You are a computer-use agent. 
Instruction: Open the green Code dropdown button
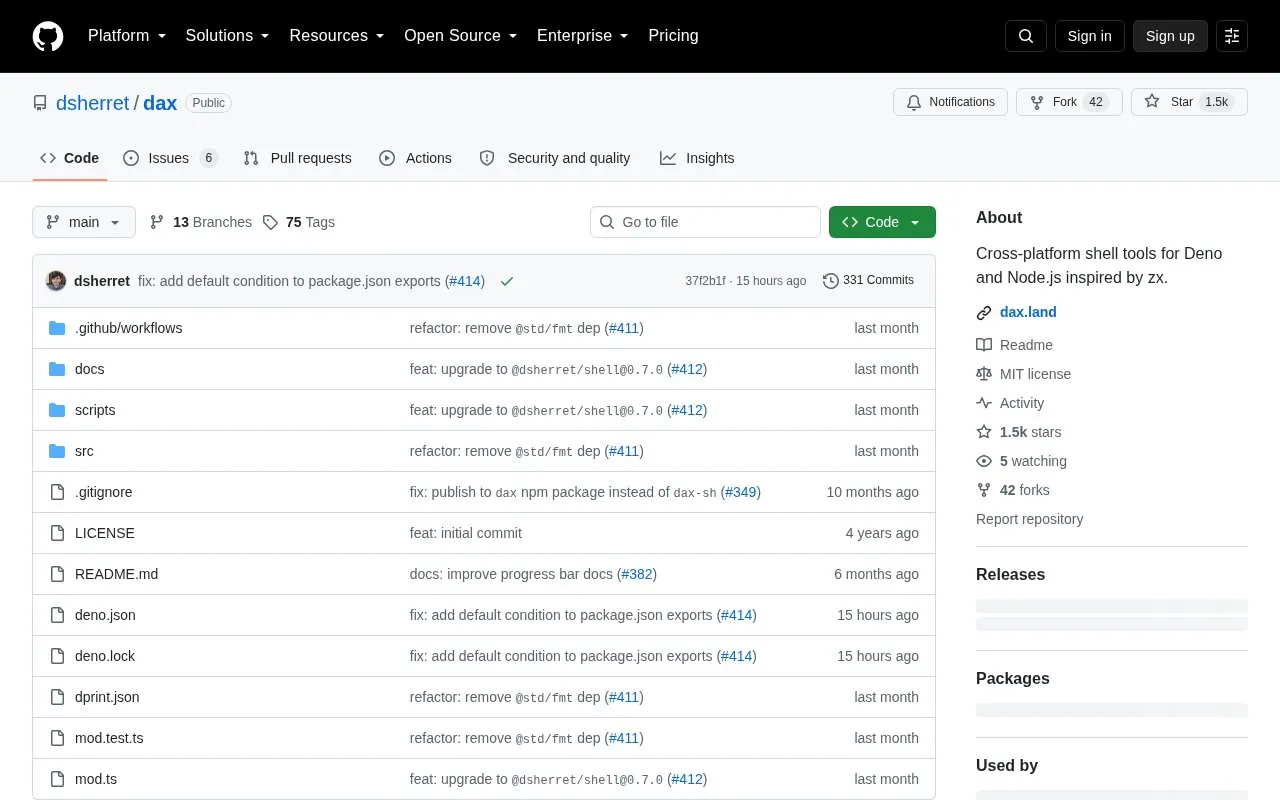click(882, 222)
